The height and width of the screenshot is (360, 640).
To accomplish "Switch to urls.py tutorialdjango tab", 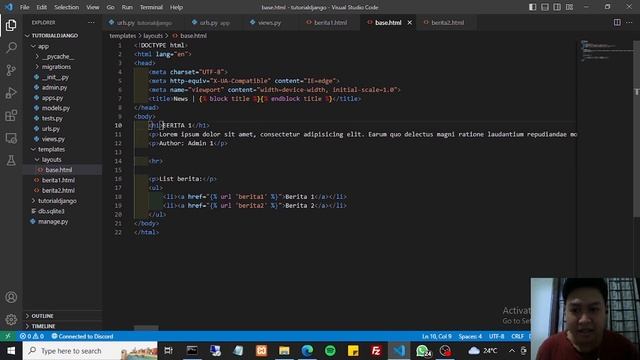I will coord(144,22).
